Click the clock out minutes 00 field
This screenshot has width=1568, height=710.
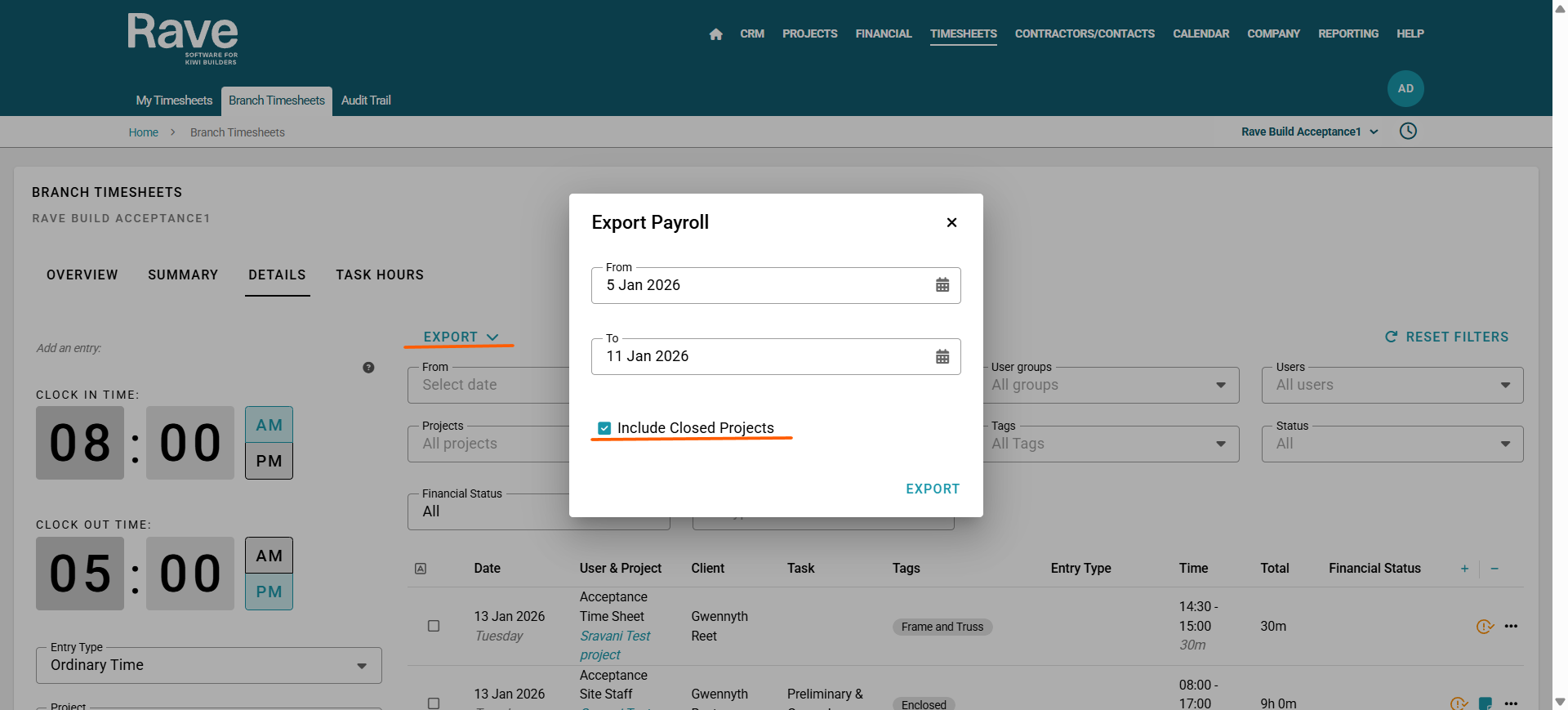[190, 574]
